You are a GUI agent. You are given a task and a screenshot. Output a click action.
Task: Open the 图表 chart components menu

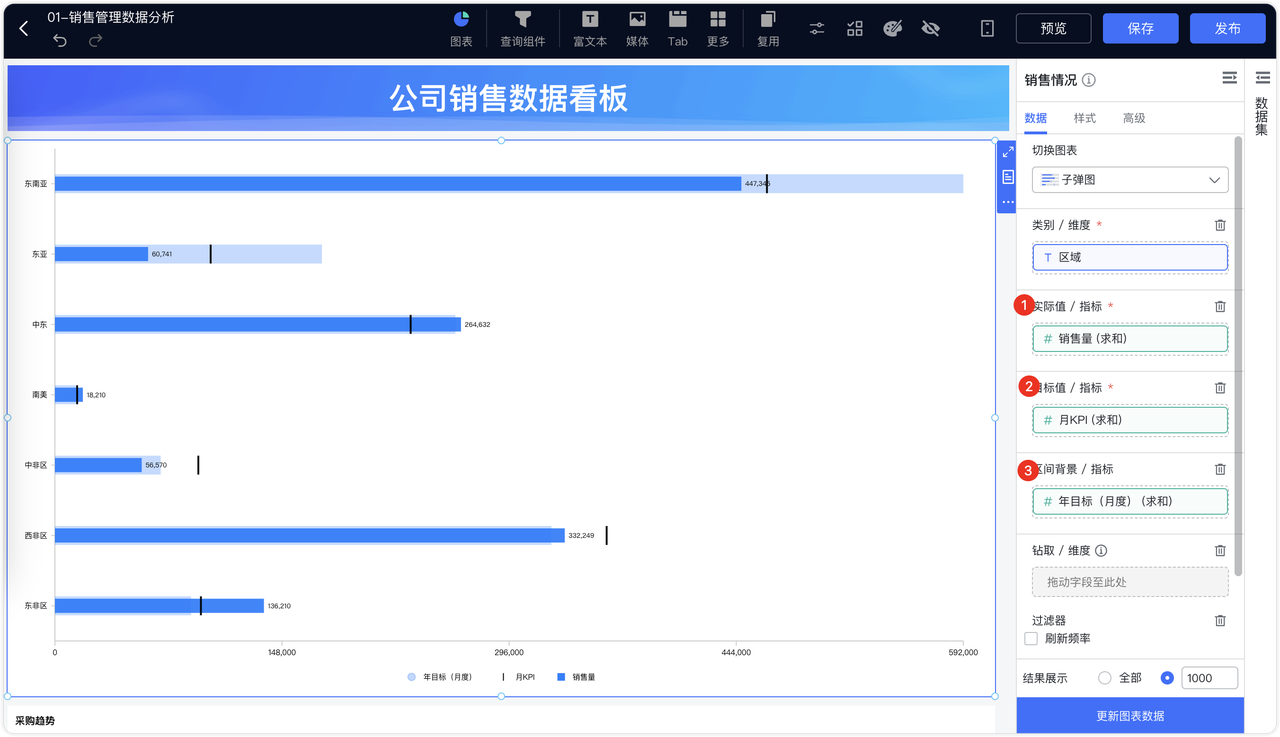(x=461, y=29)
